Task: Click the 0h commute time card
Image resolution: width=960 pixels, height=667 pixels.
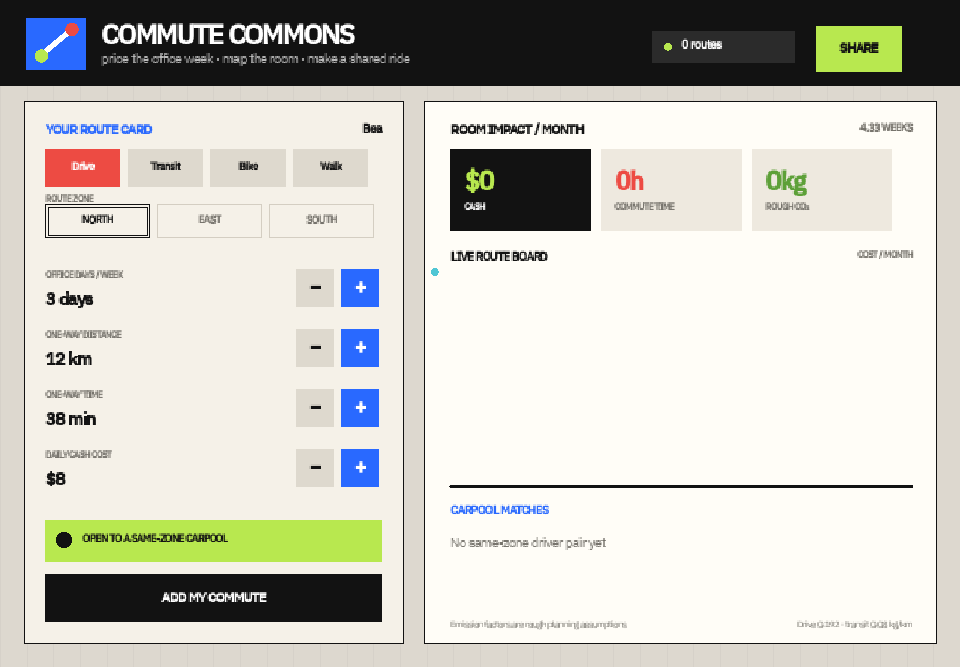Action: 671,190
